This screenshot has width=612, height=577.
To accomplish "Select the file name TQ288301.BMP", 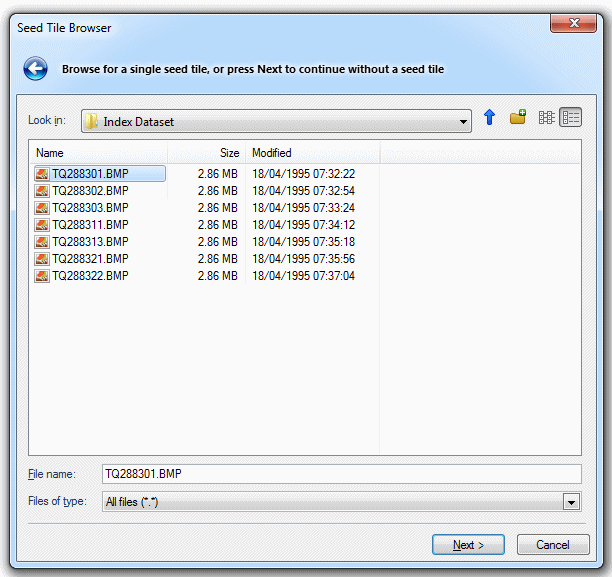I will tap(91, 174).
